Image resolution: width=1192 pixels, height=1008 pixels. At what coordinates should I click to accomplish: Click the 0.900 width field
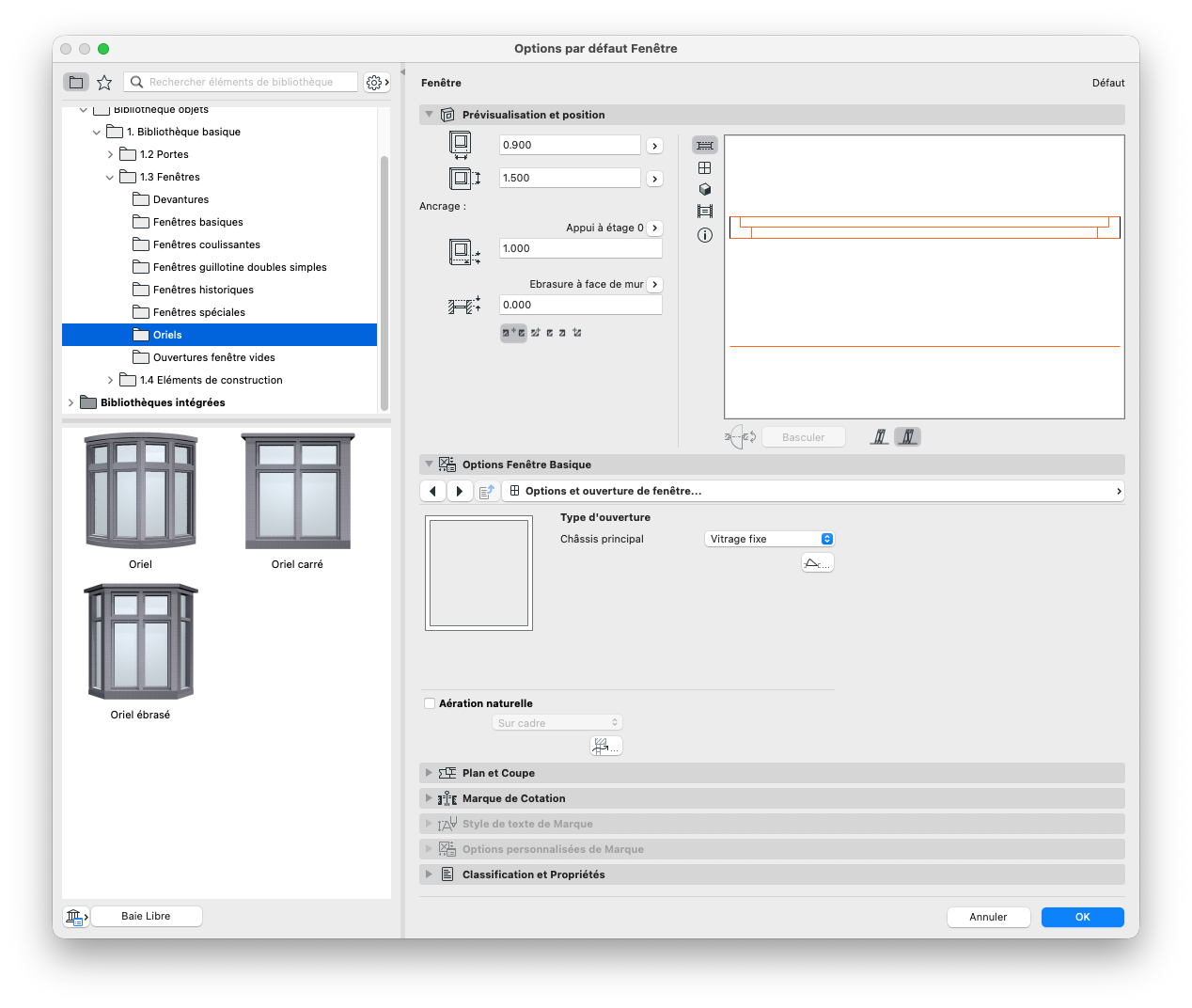pyautogui.click(x=570, y=145)
